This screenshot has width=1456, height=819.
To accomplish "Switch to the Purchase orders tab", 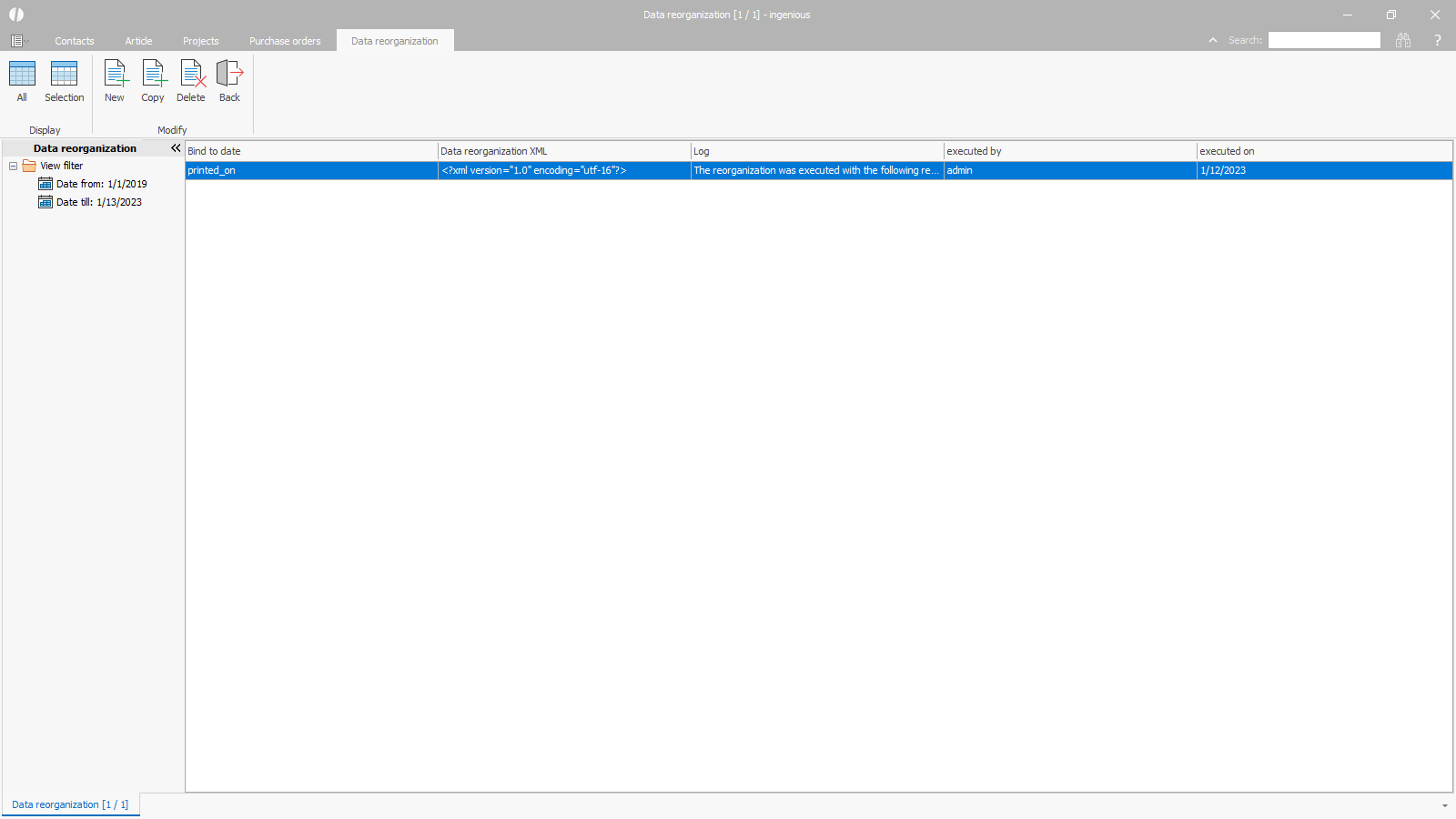I will [285, 41].
